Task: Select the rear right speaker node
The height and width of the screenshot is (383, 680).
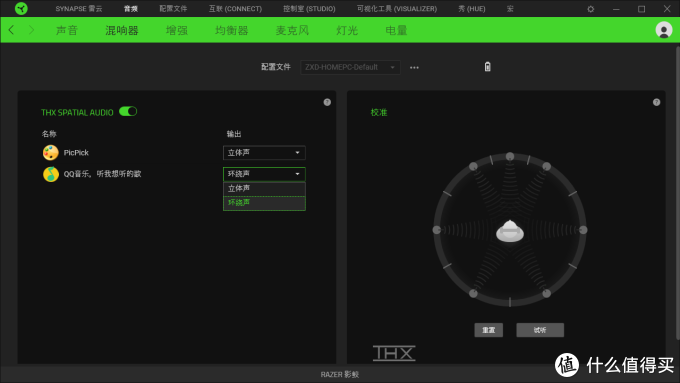Action: (546, 294)
